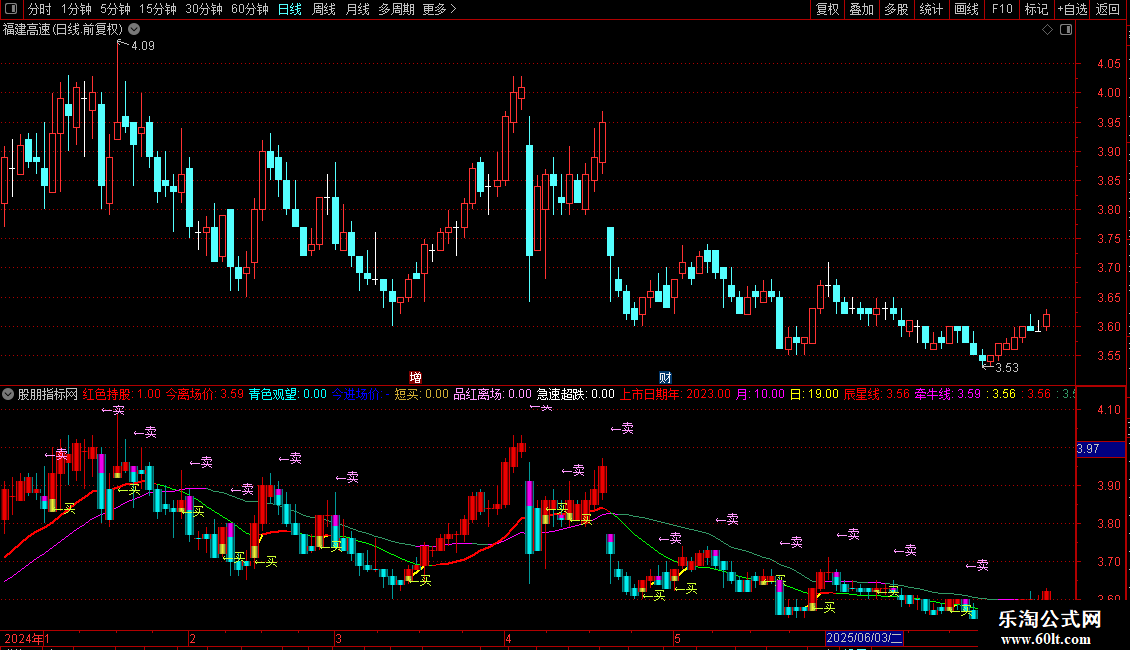Click the 叠加 overlay button

click(861, 9)
